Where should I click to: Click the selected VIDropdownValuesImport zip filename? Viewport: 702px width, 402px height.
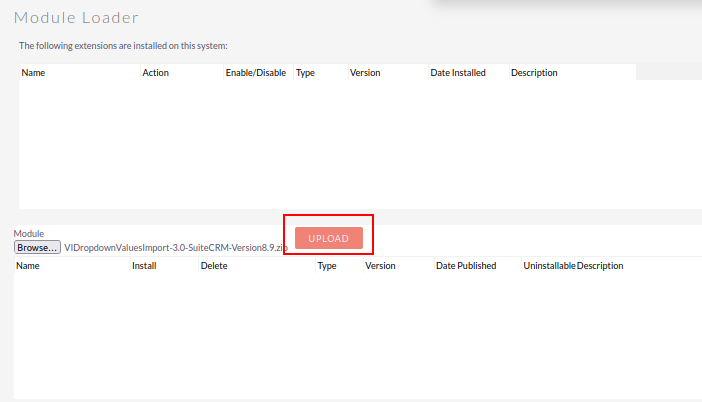tap(175, 247)
